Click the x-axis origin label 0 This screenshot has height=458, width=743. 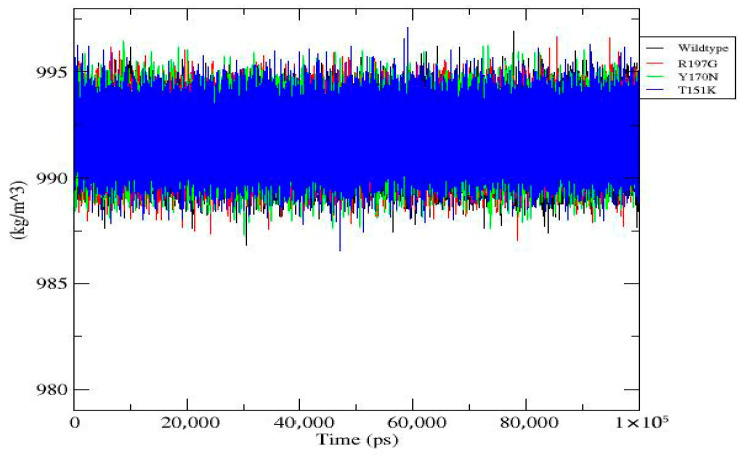click(x=74, y=422)
